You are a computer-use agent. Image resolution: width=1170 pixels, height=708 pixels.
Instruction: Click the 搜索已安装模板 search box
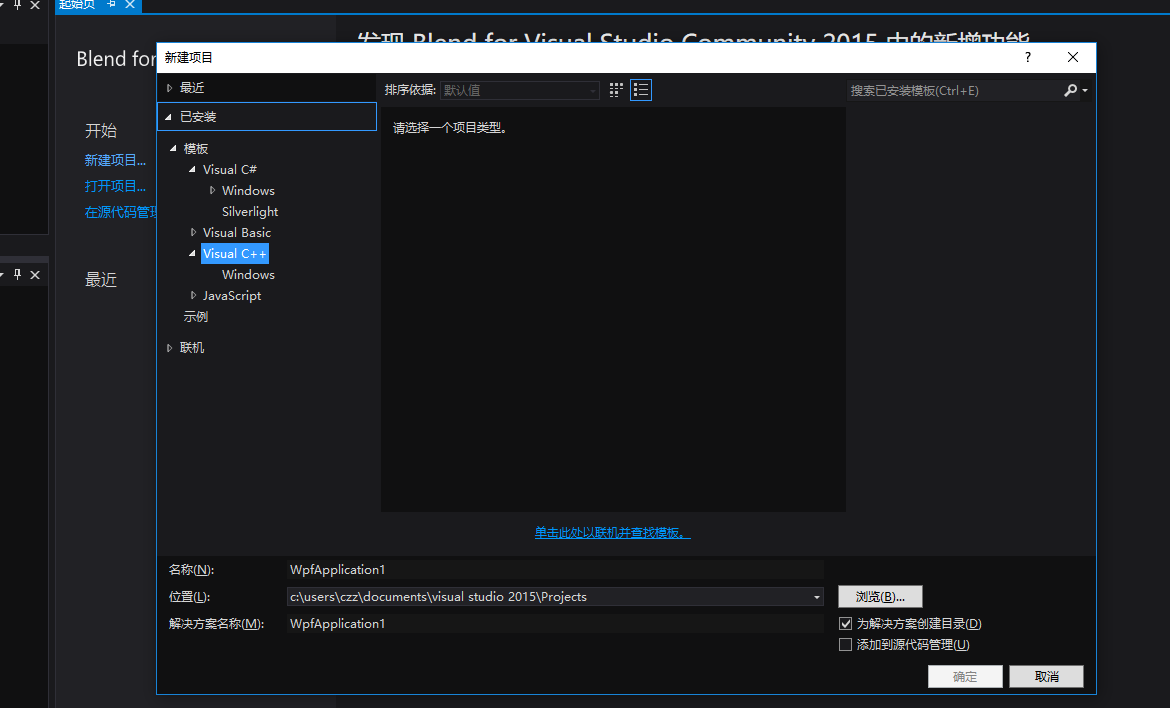tap(955, 90)
